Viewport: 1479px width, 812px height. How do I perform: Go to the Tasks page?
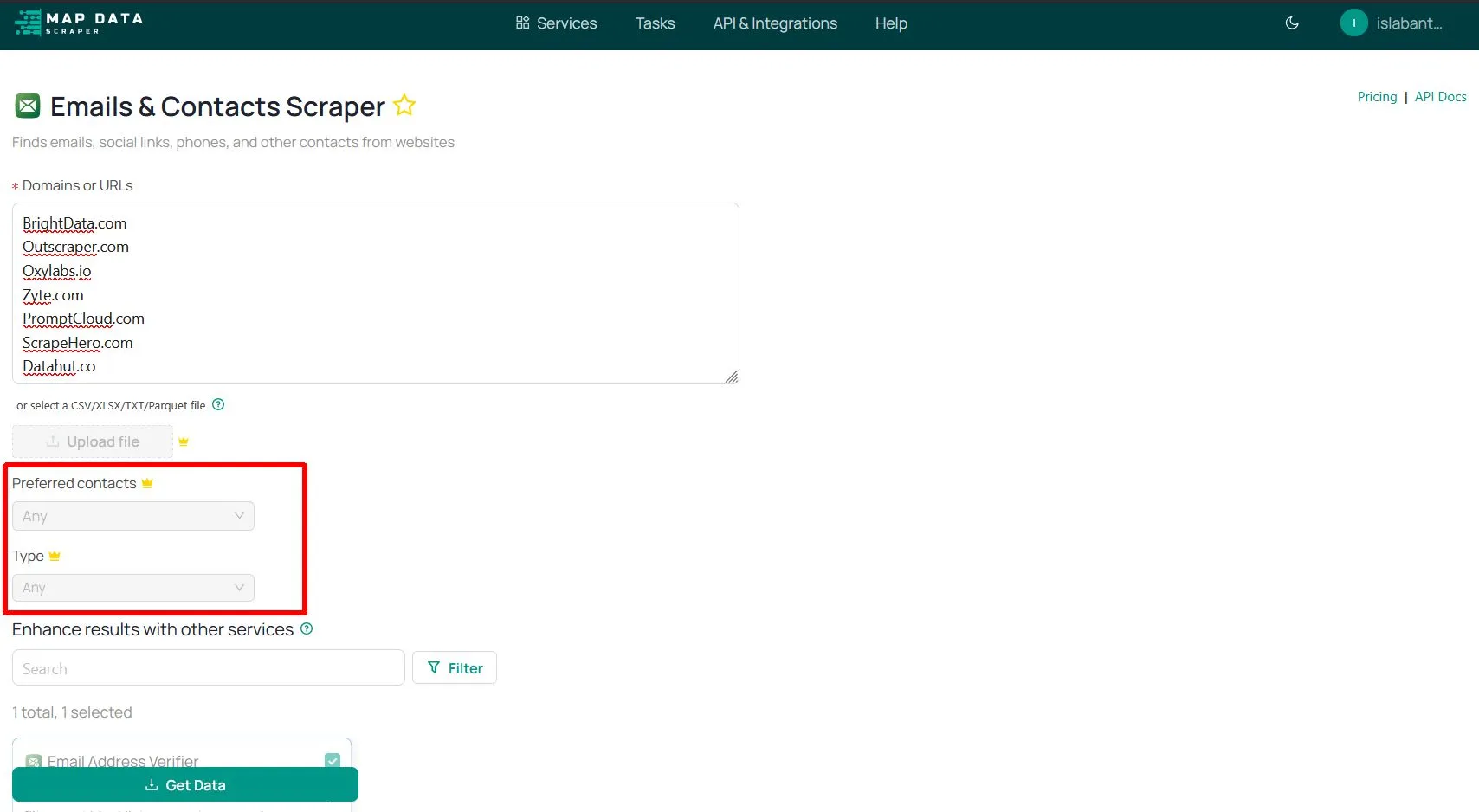coord(655,23)
